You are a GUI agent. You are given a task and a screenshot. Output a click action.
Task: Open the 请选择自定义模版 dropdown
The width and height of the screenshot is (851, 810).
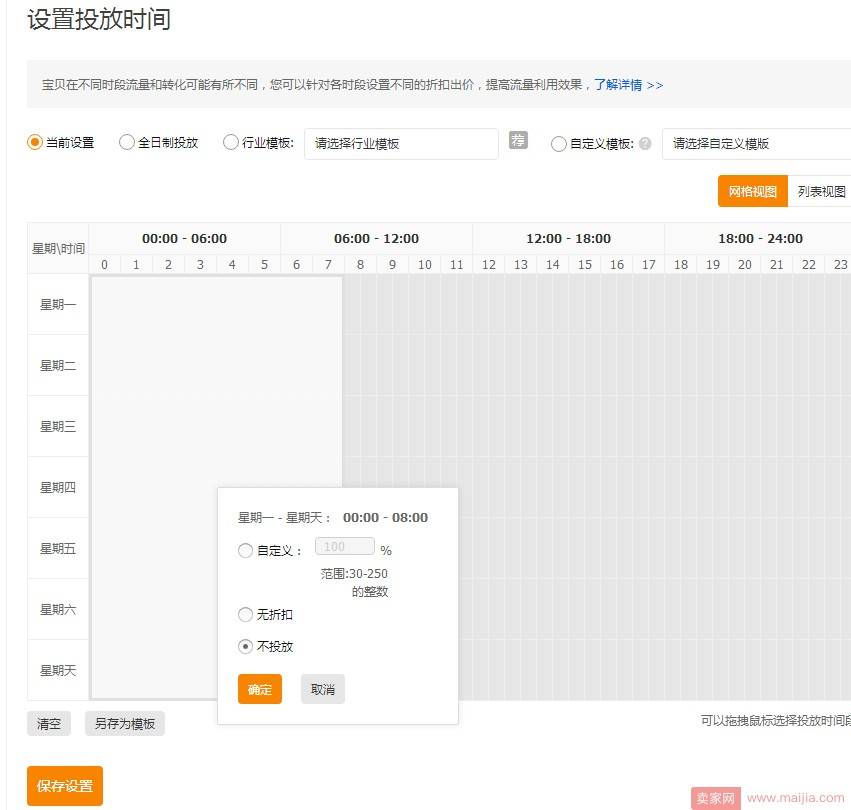pos(757,144)
